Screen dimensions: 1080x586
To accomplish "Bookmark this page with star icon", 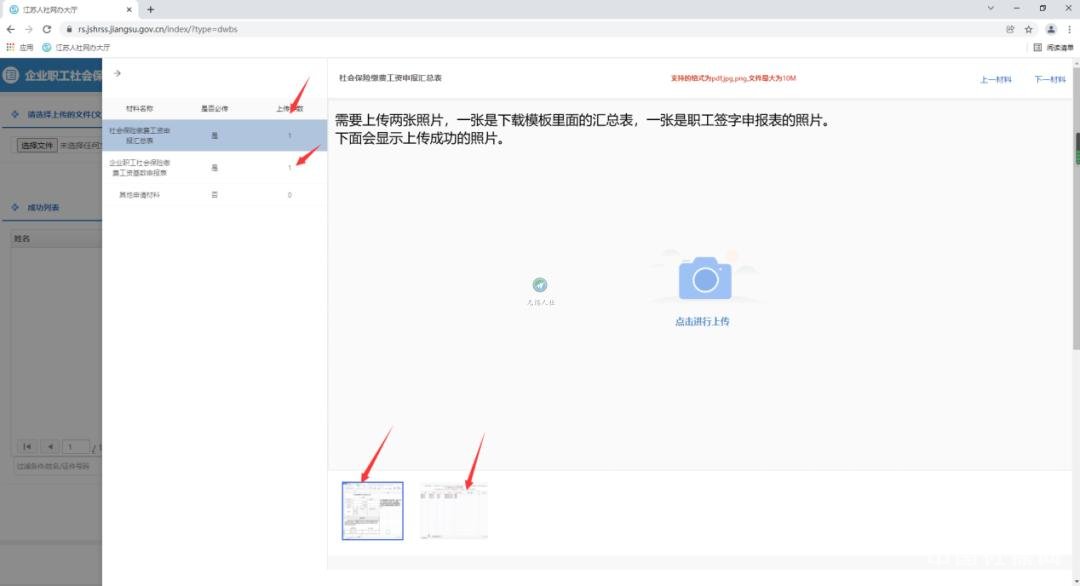I will tap(1028, 29).
